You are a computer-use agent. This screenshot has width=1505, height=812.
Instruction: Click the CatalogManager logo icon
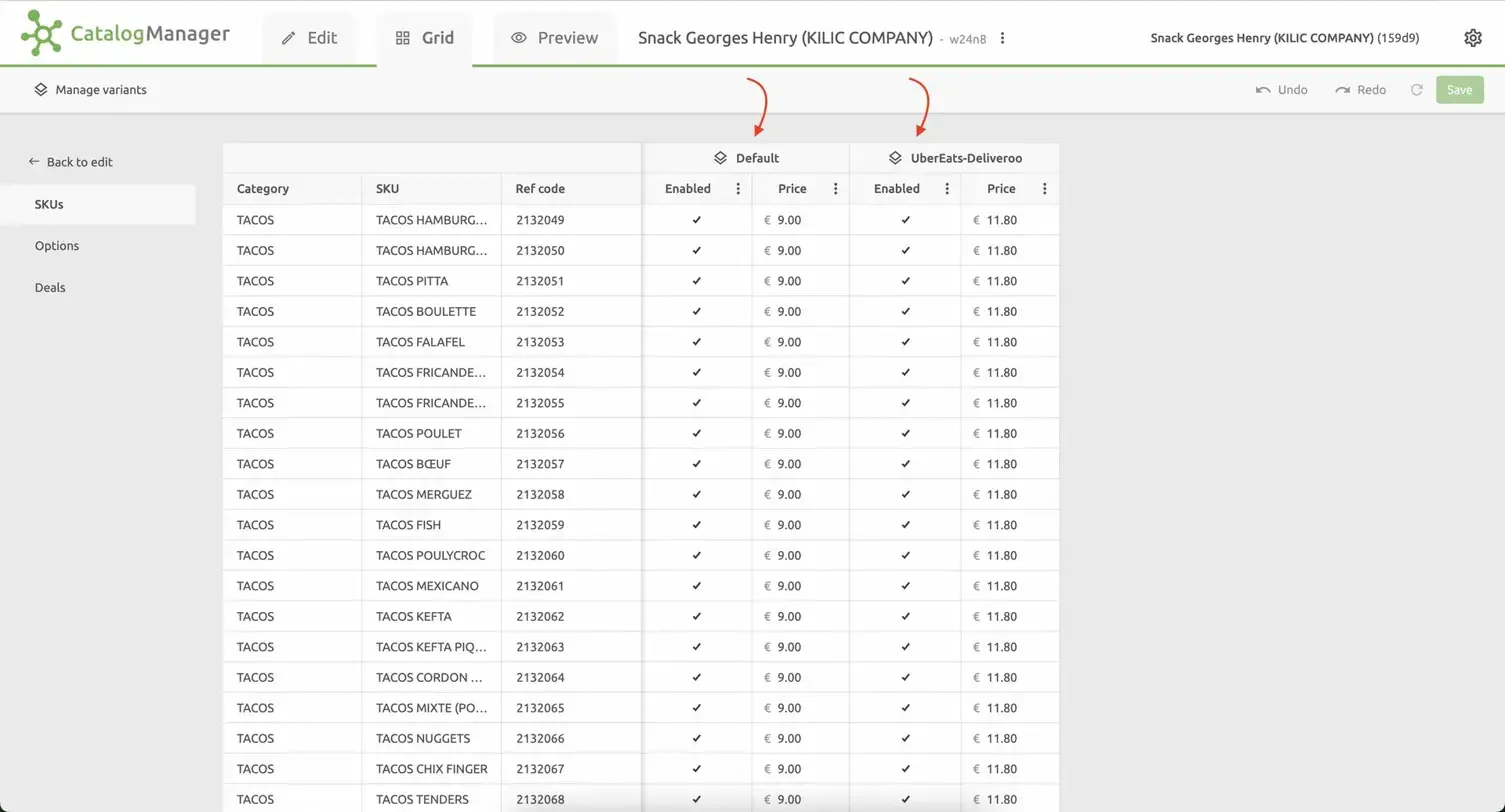coord(42,33)
